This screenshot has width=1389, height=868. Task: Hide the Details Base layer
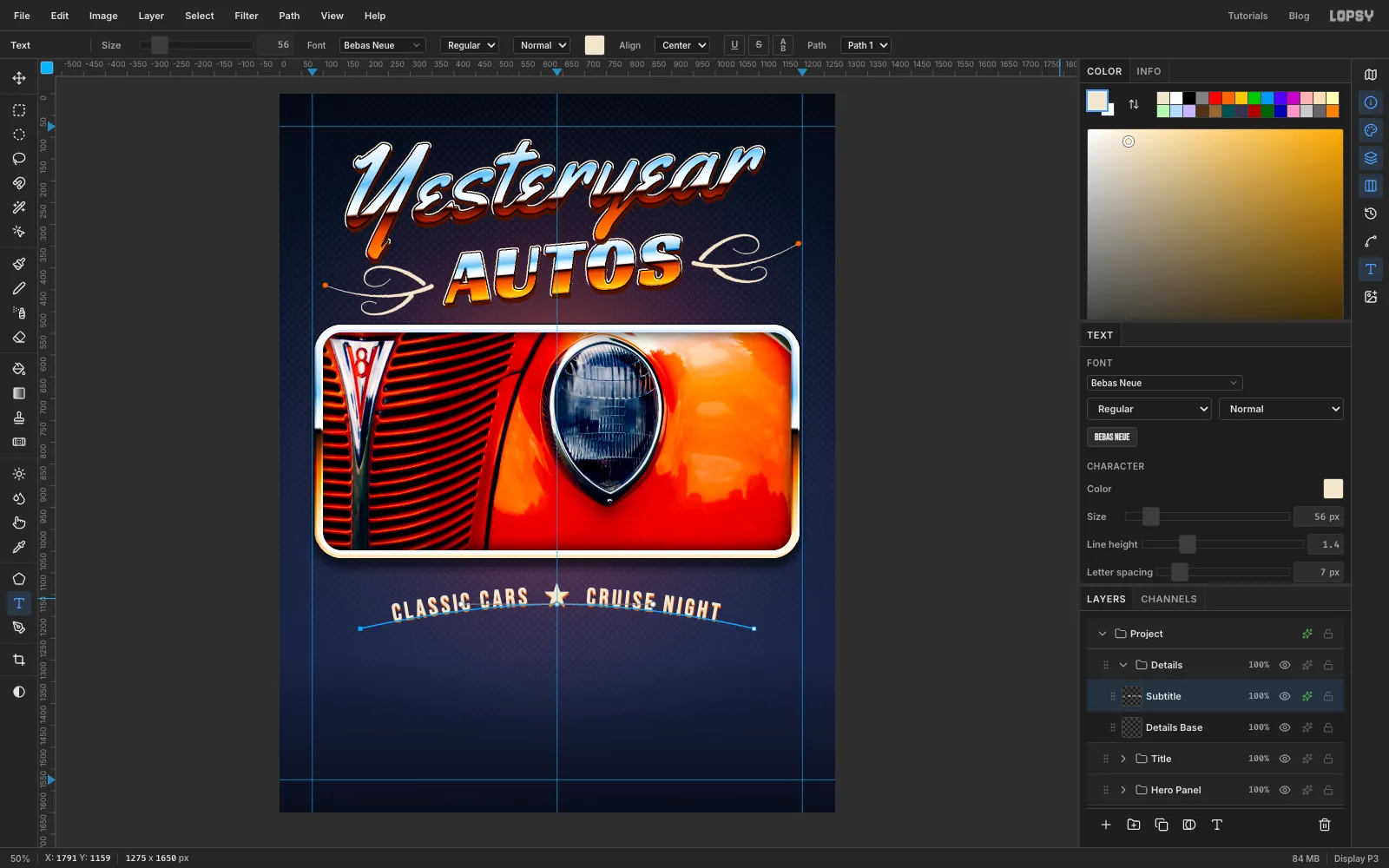[x=1285, y=727]
